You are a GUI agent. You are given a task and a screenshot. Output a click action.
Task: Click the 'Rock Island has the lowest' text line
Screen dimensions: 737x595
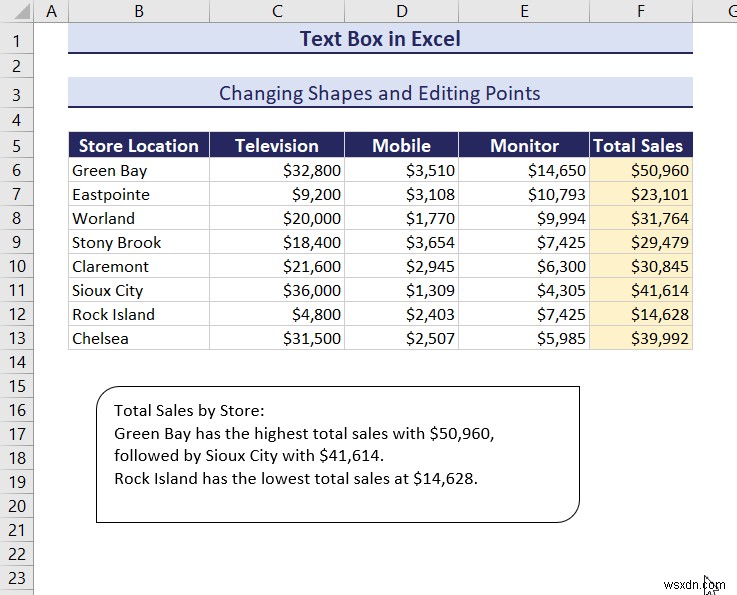click(x=296, y=478)
